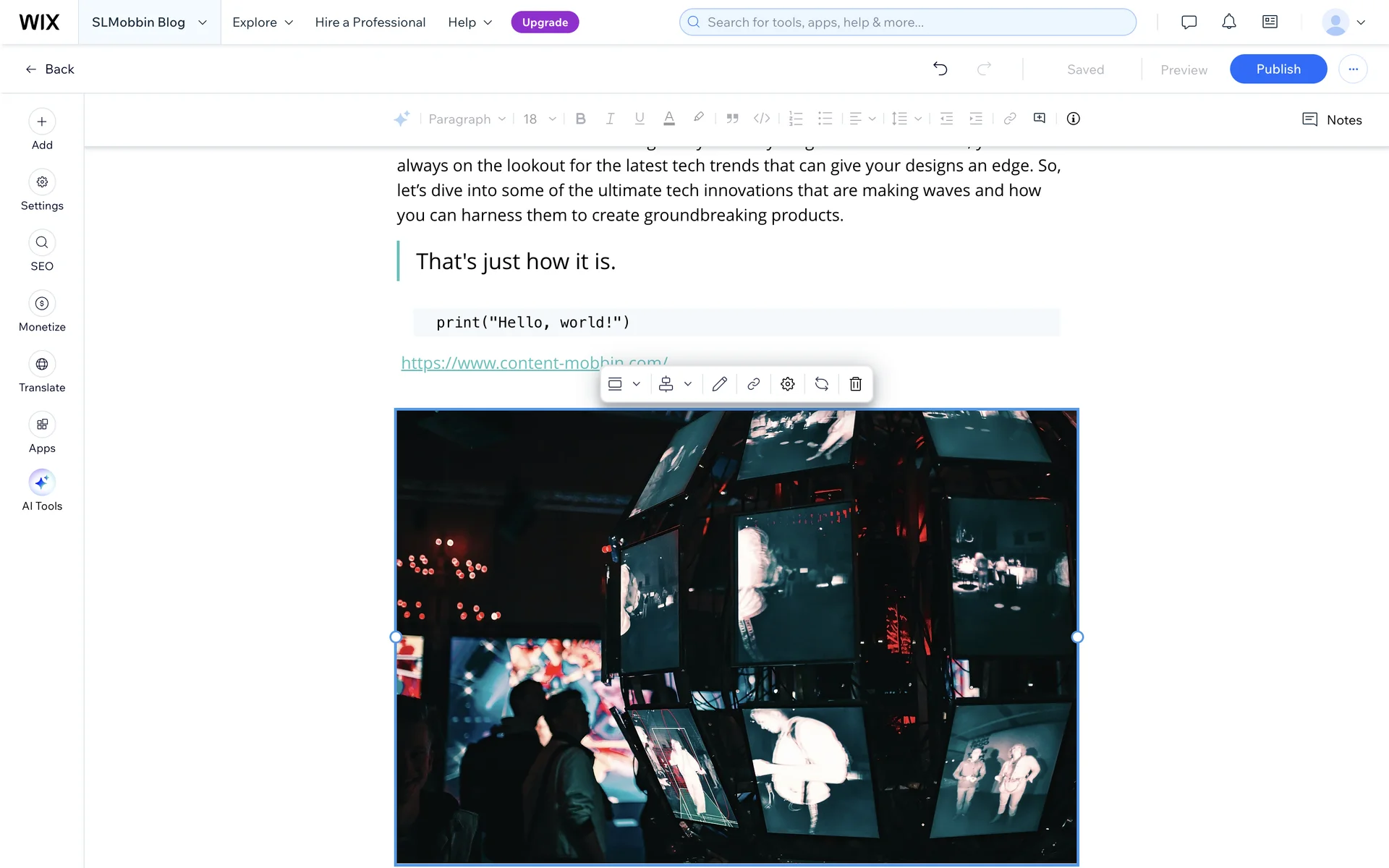Open the Explore menu
Image resolution: width=1389 pixels, height=868 pixels.
[263, 22]
